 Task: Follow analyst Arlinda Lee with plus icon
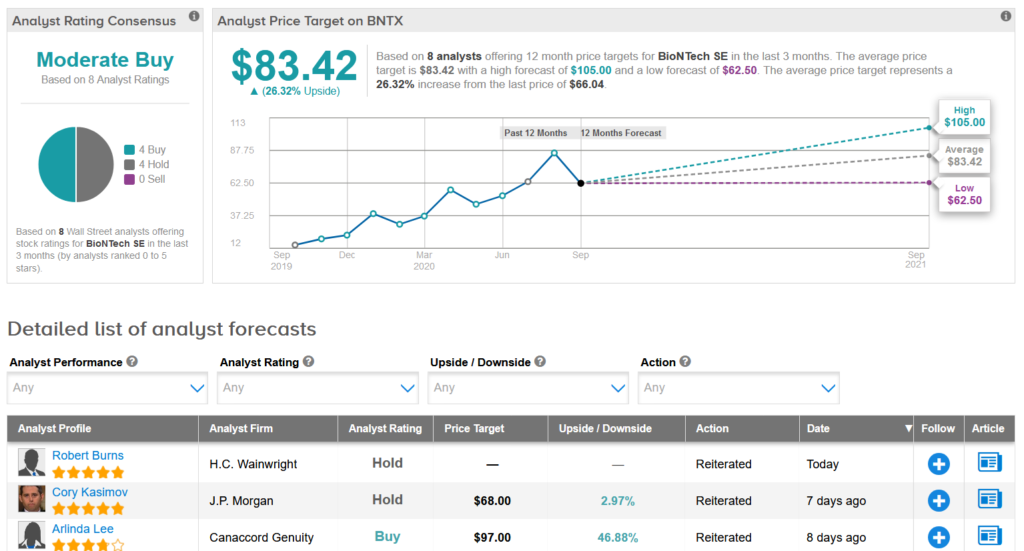click(938, 537)
